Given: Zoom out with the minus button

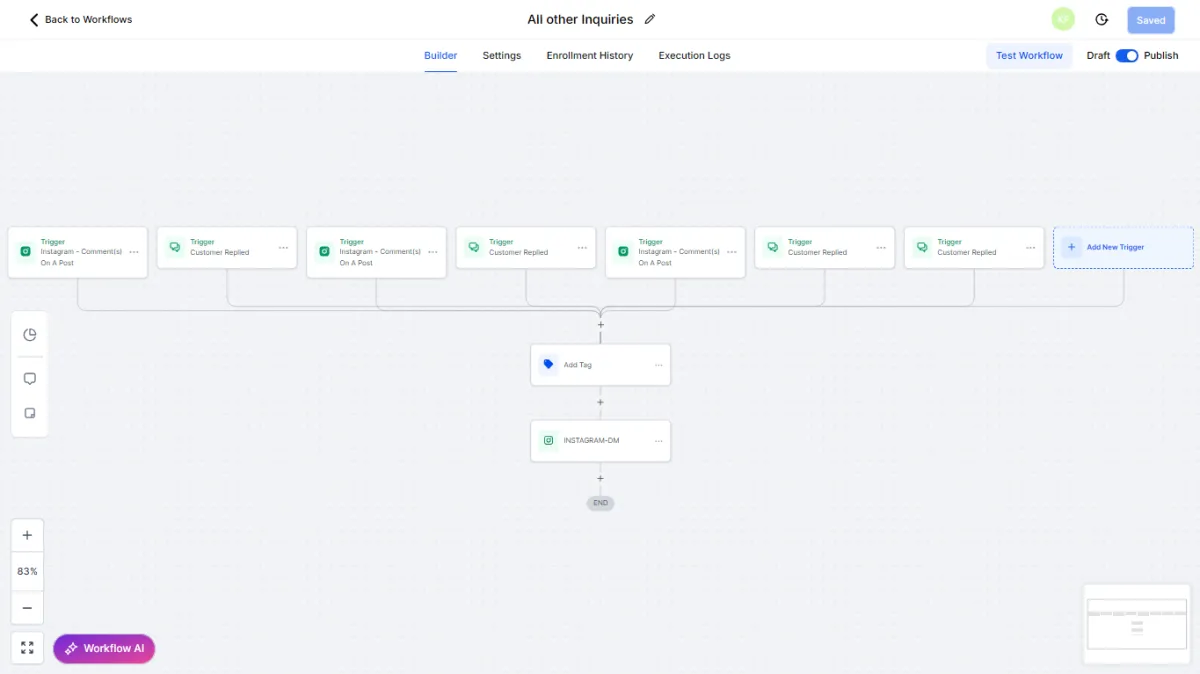Looking at the screenshot, I should click(27, 608).
